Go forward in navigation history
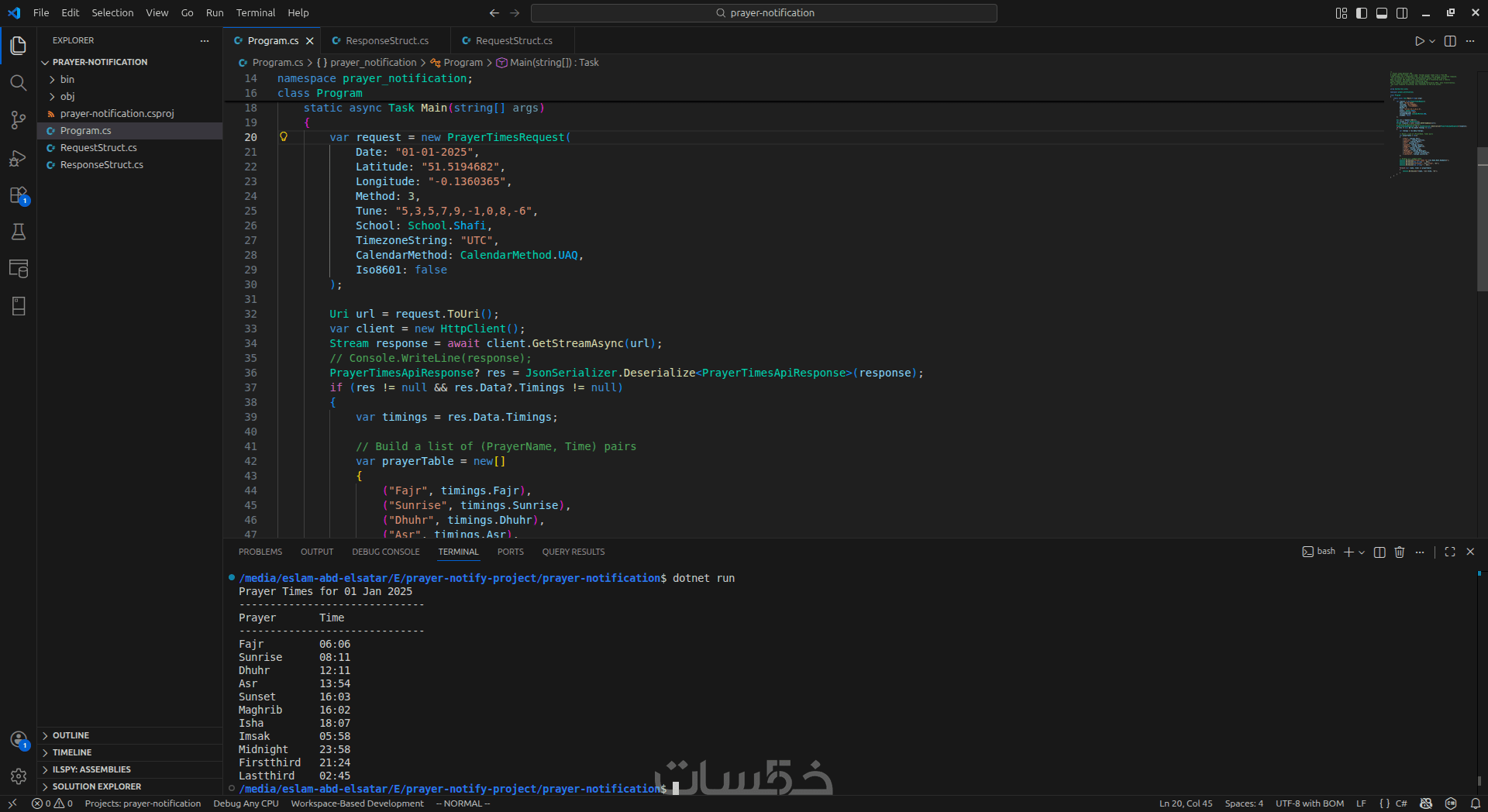The height and width of the screenshot is (812, 1488). point(515,12)
